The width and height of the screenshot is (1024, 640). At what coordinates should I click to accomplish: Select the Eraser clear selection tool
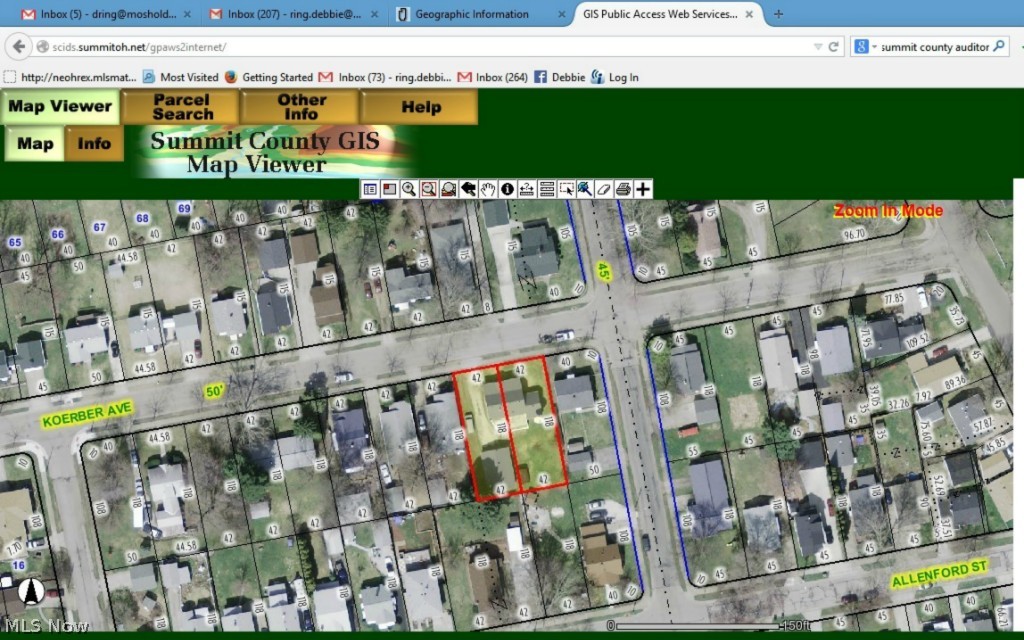(603, 188)
